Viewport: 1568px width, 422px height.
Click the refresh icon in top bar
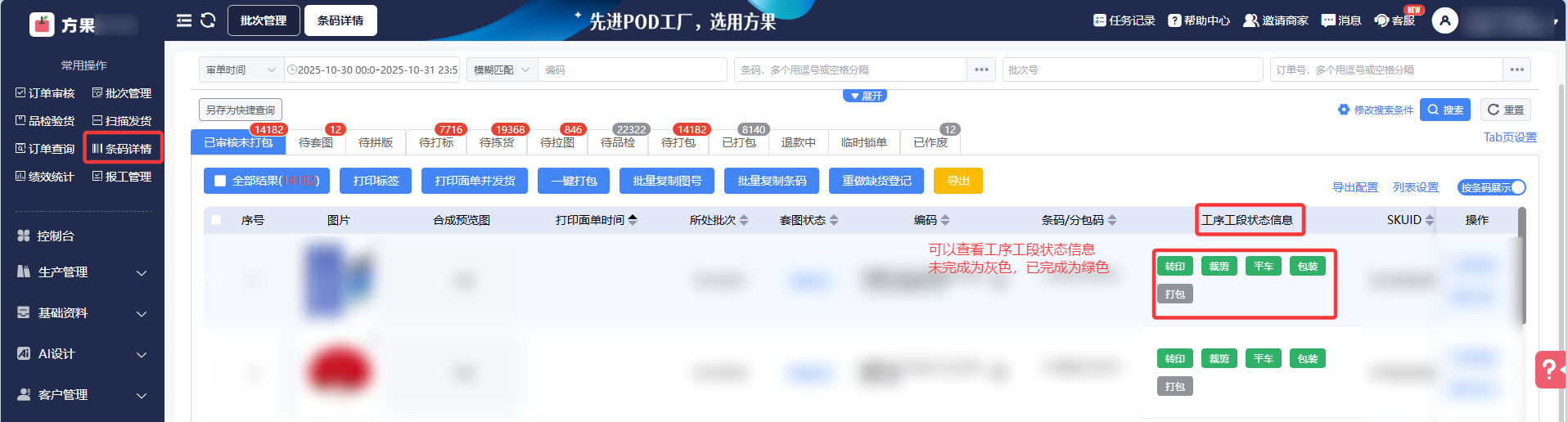(208, 20)
